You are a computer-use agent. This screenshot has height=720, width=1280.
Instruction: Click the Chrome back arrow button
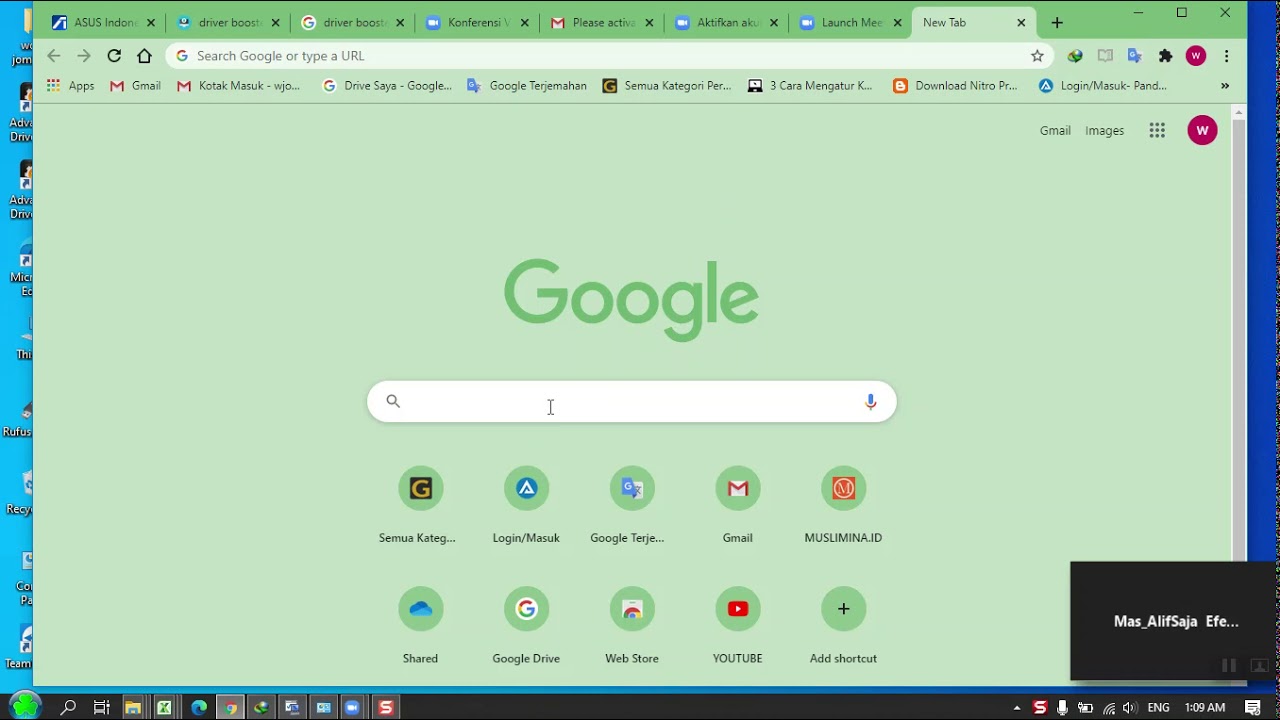pyautogui.click(x=54, y=56)
